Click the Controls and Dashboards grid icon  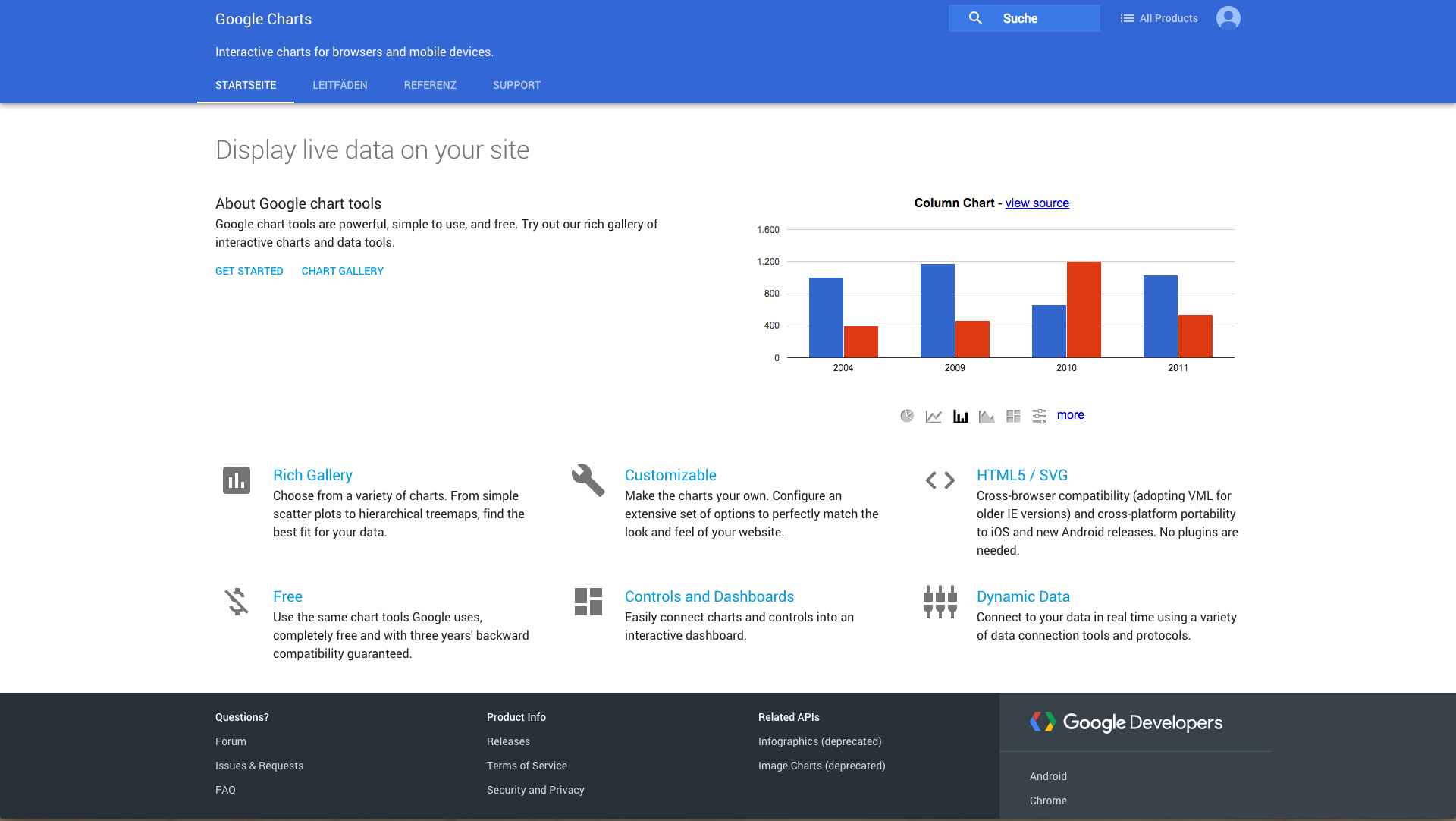tap(588, 602)
